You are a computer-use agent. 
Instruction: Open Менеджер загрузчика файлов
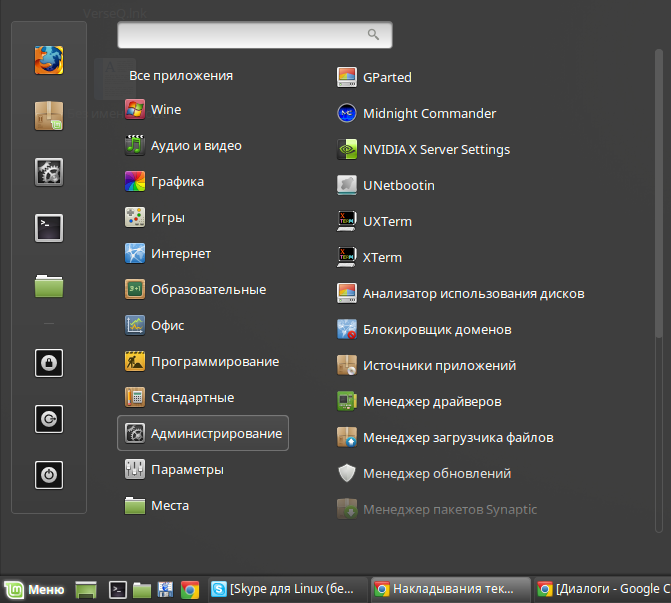click(x=445, y=437)
